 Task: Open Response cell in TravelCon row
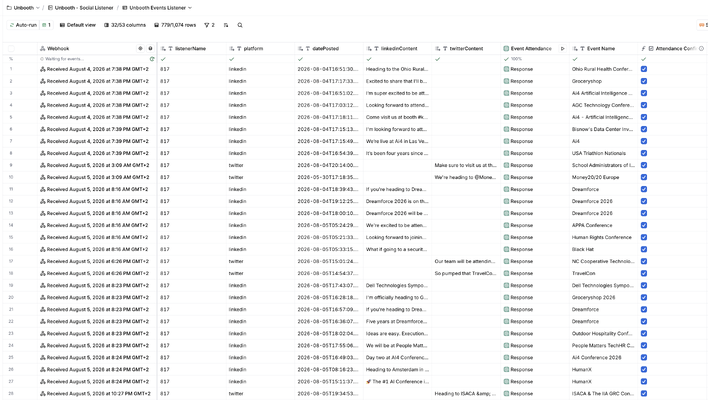(x=535, y=273)
